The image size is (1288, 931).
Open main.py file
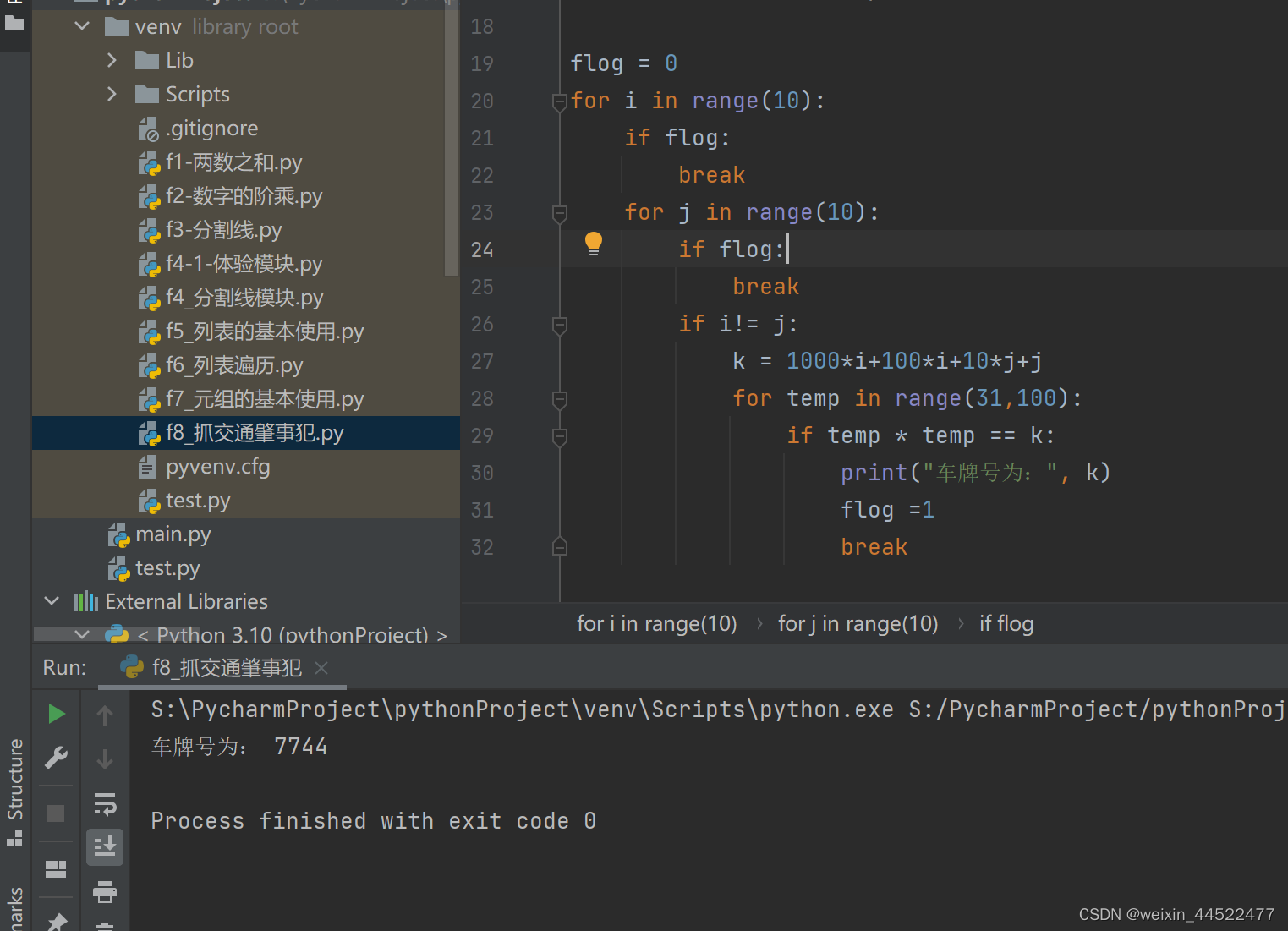[x=173, y=534]
